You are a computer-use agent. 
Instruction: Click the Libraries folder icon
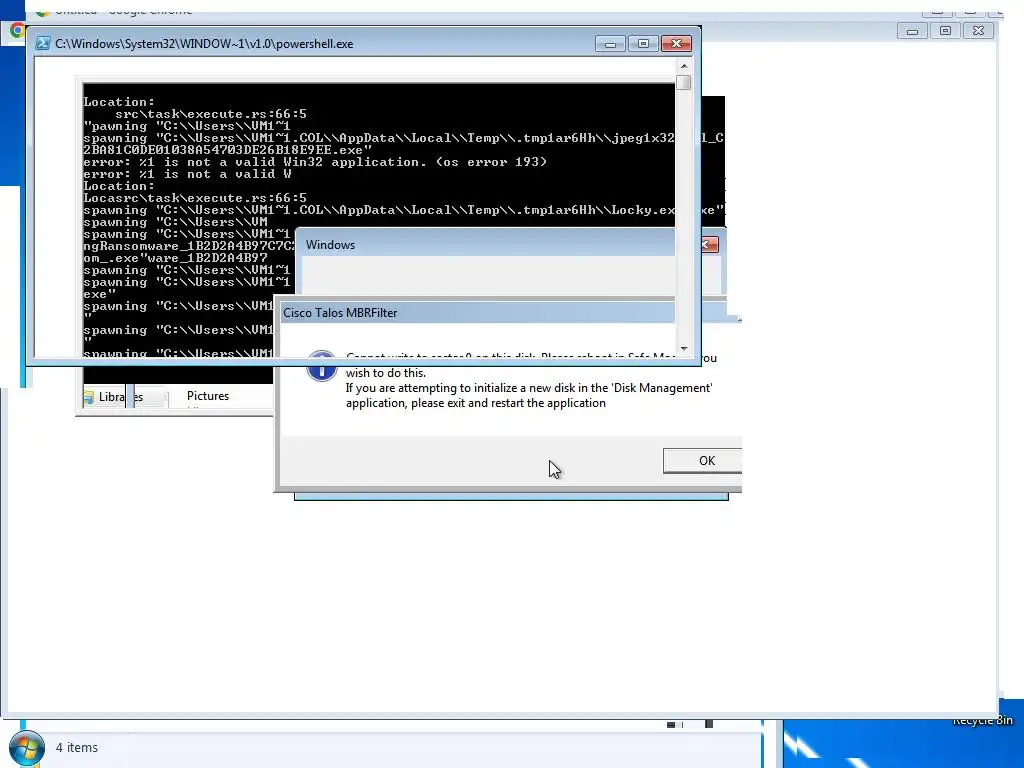tap(89, 396)
